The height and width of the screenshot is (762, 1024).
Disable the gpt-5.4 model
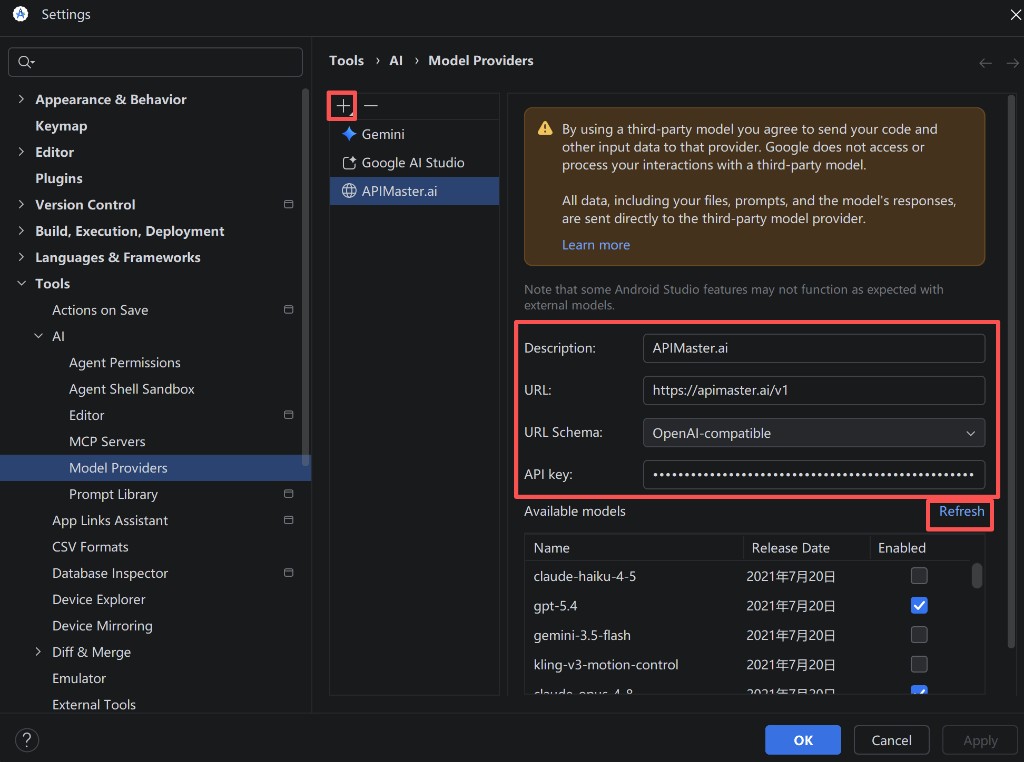pyautogui.click(x=919, y=605)
